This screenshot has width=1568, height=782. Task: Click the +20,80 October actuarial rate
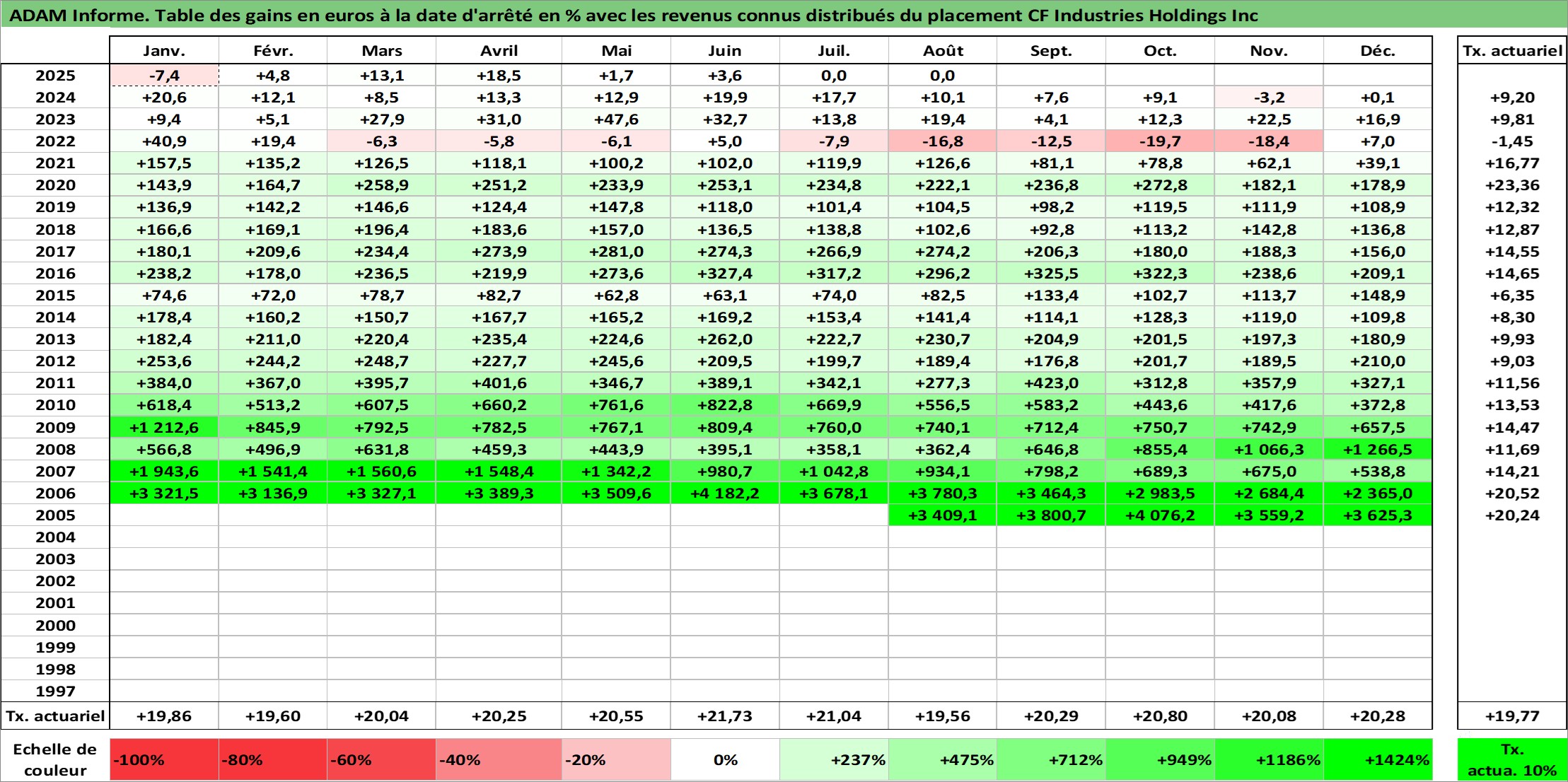pyautogui.click(x=1160, y=716)
